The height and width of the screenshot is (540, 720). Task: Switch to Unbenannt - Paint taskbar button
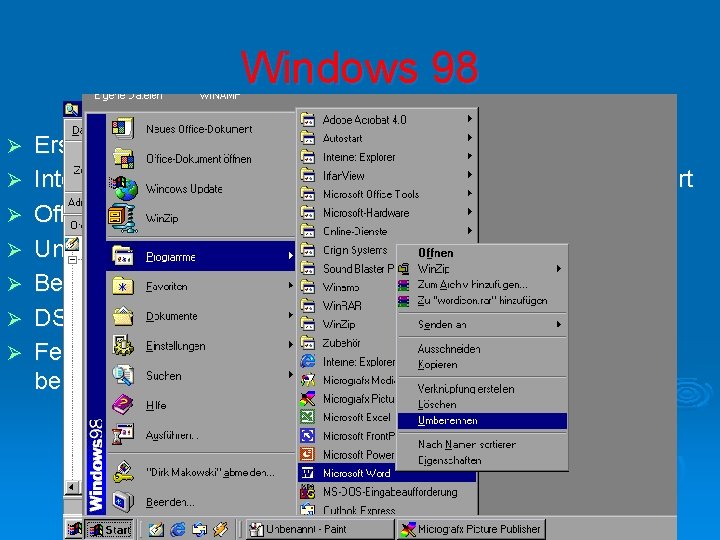tap(320, 529)
